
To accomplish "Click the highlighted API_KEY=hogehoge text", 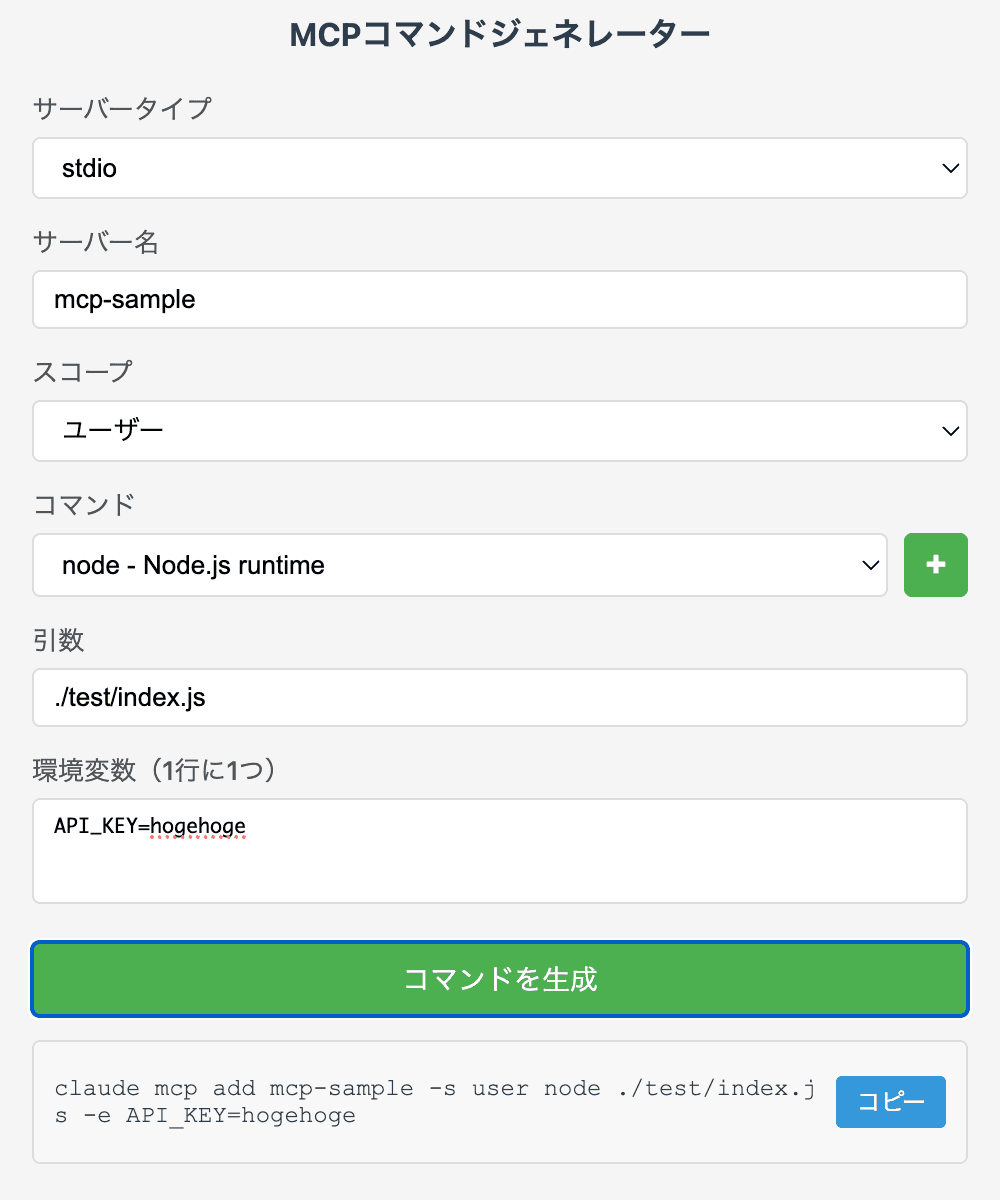I will 148,826.
